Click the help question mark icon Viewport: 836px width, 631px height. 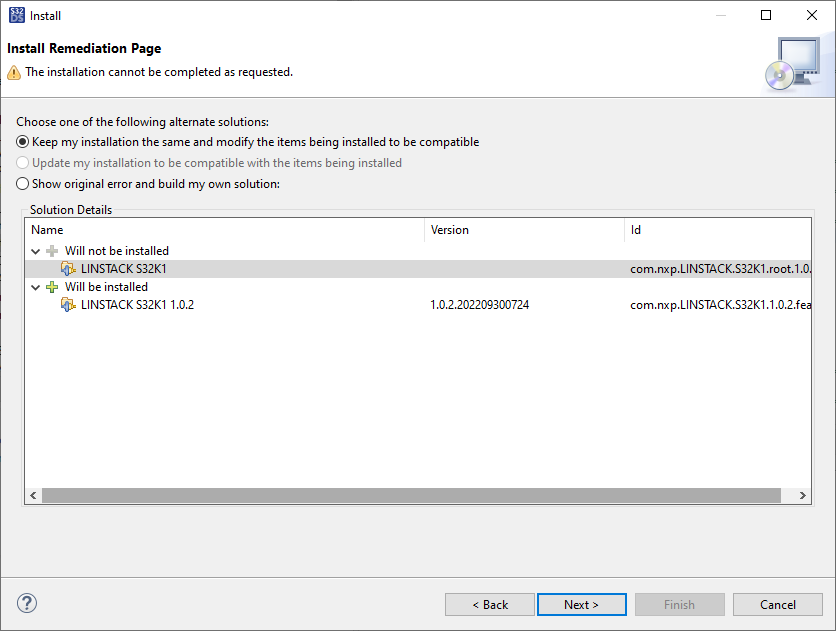point(27,603)
